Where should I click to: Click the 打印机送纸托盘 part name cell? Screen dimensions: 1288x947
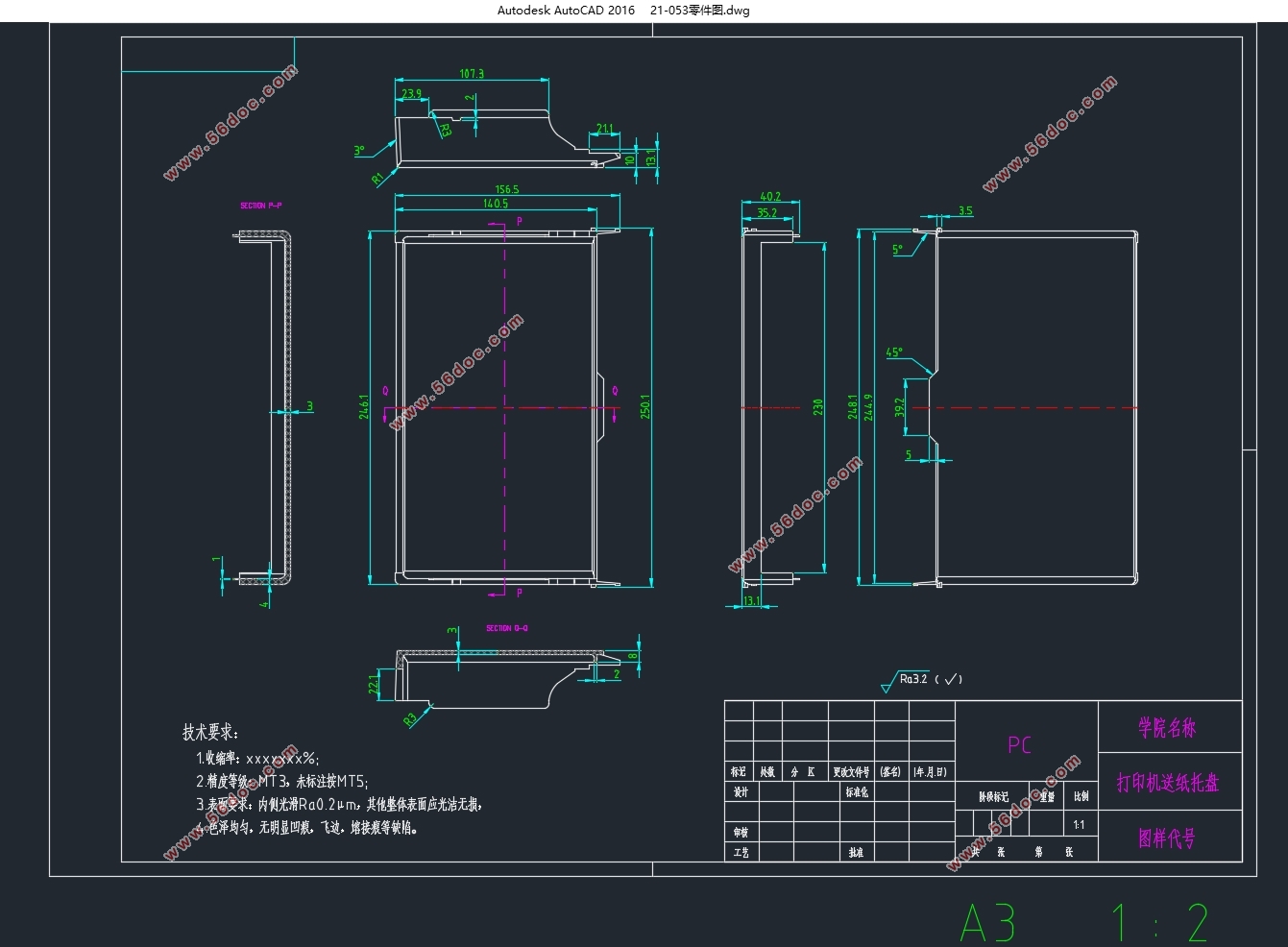(1167, 783)
